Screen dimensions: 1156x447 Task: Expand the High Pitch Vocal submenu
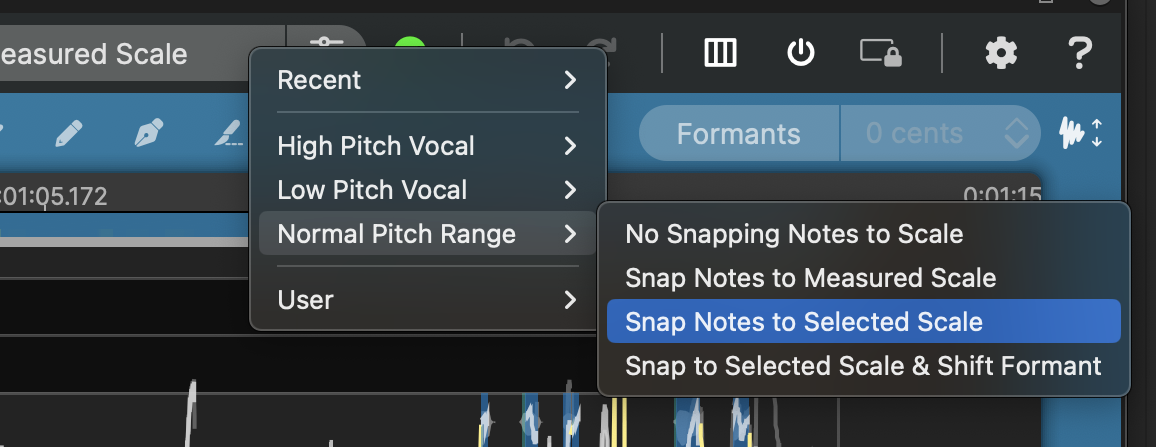tap(427, 146)
